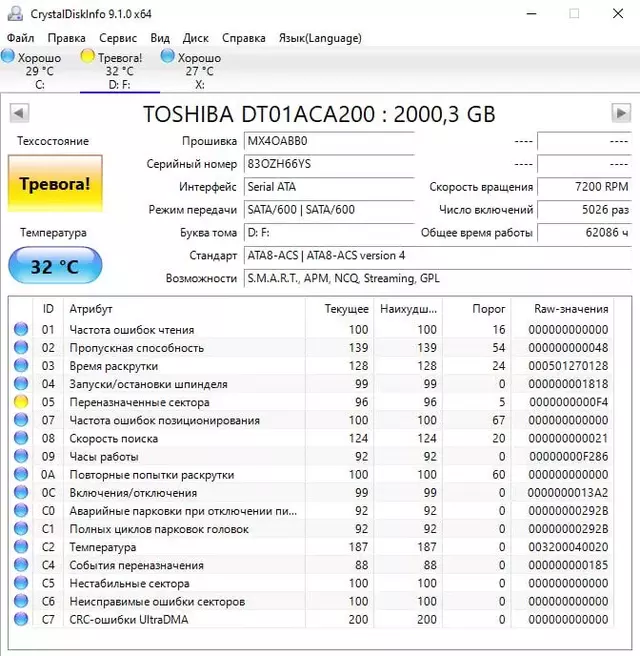The image size is (640, 656).
Task: Click status orb for attribute 01
Action: pyautogui.click(x=21, y=329)
